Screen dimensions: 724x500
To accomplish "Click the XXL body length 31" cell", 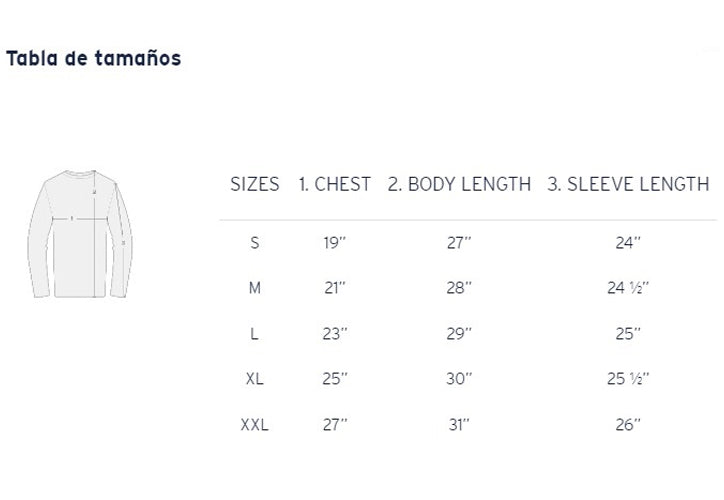I will click(x=459, y=425).
